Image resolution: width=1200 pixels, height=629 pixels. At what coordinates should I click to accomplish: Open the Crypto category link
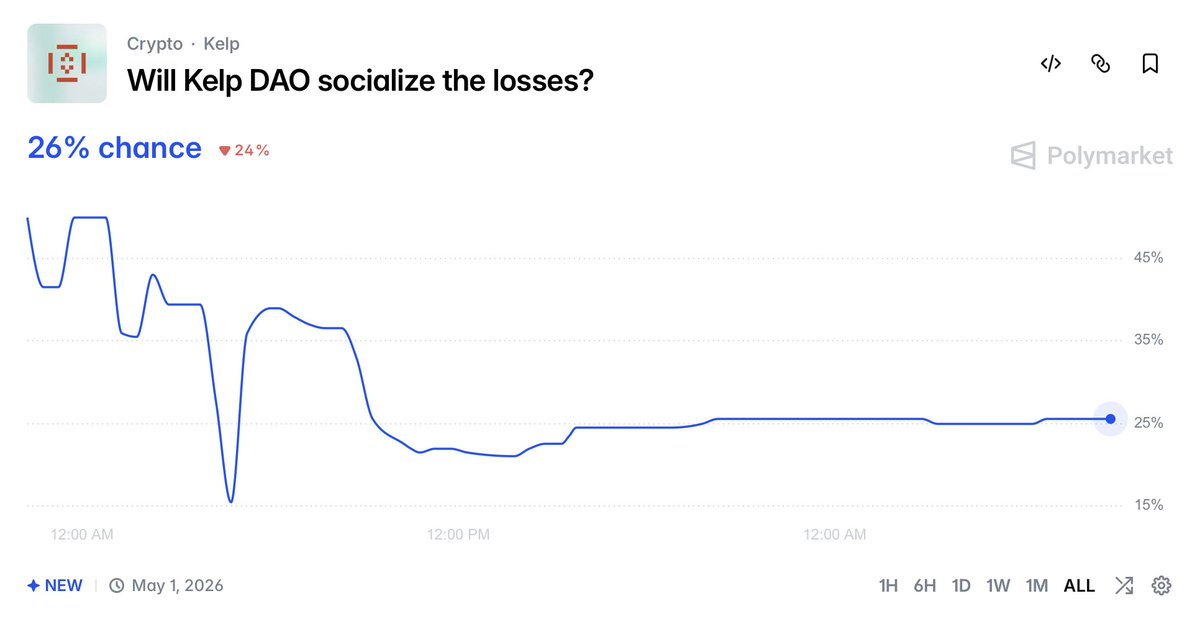[x=155, y=44]
